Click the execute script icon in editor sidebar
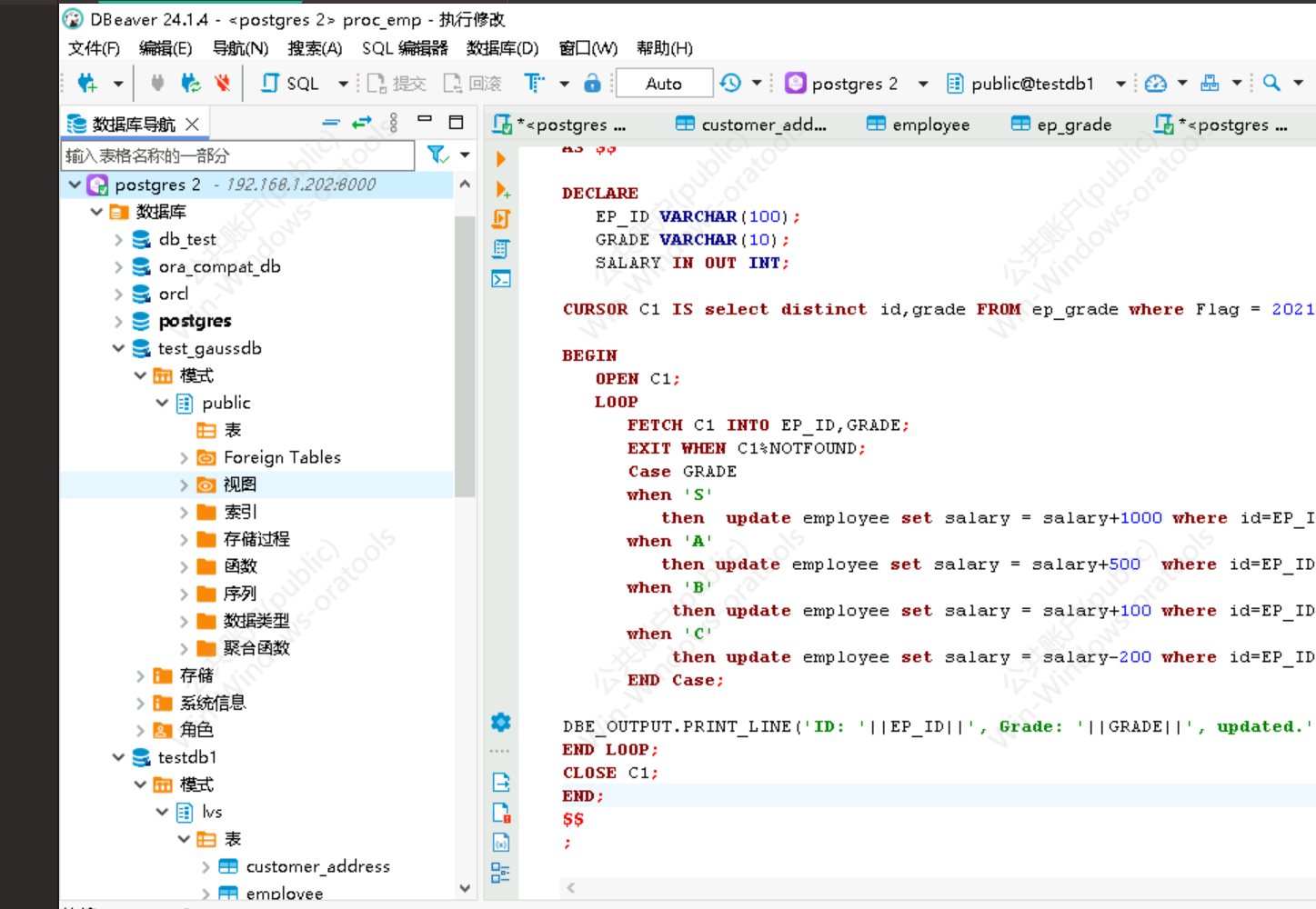The image size is (1316, 909). click(x=501, y=219)
